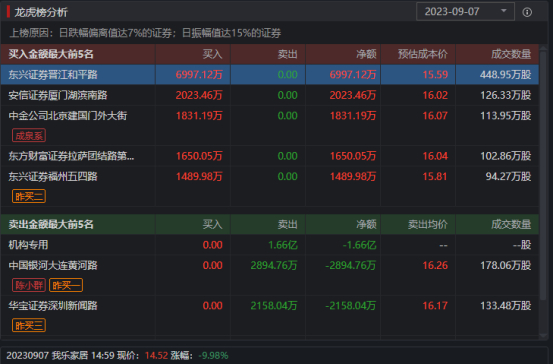Click the 陈小群 tag
The height and width of the screenshot is (364, 554).
(29, 285)
